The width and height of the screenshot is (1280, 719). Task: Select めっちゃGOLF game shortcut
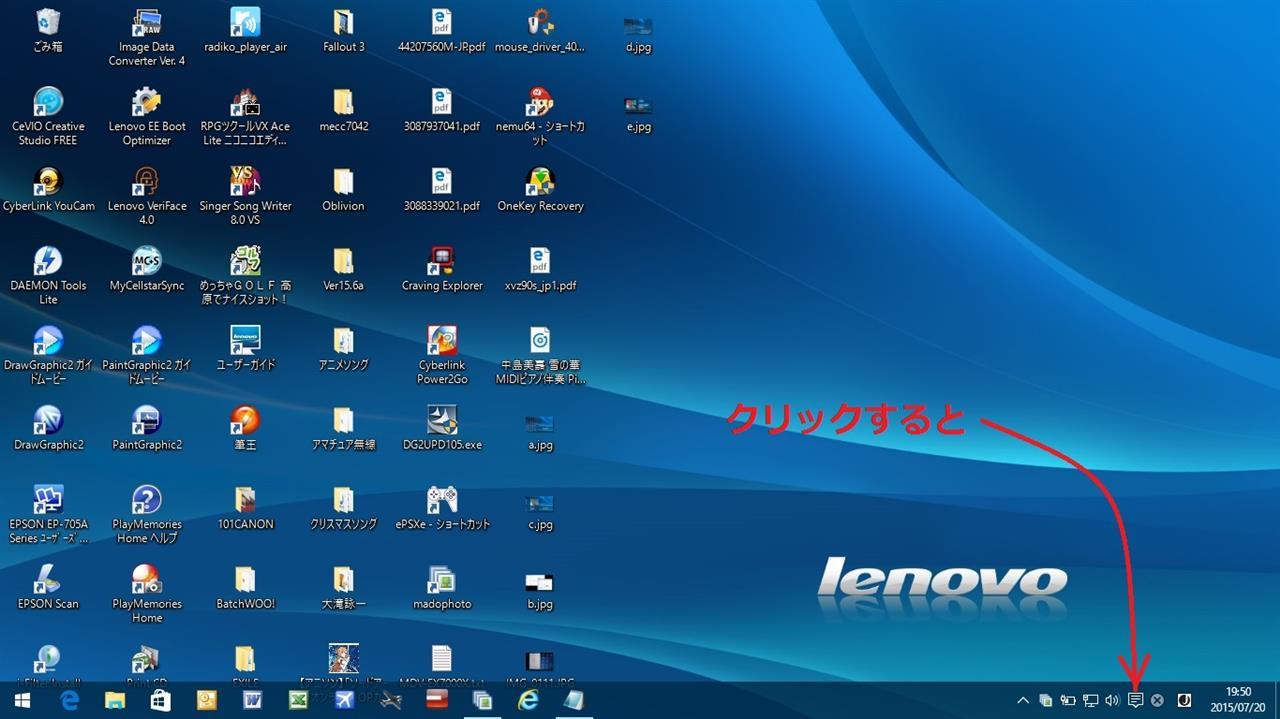click(245, 275)
